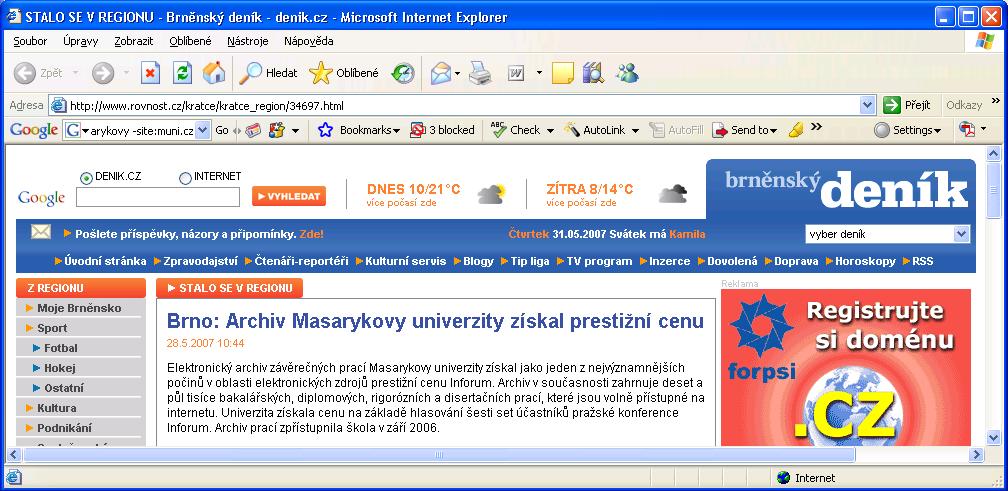Click the orange VYHLEDAT button
Screen dimensions: 1008x491
tap(289, 197)
